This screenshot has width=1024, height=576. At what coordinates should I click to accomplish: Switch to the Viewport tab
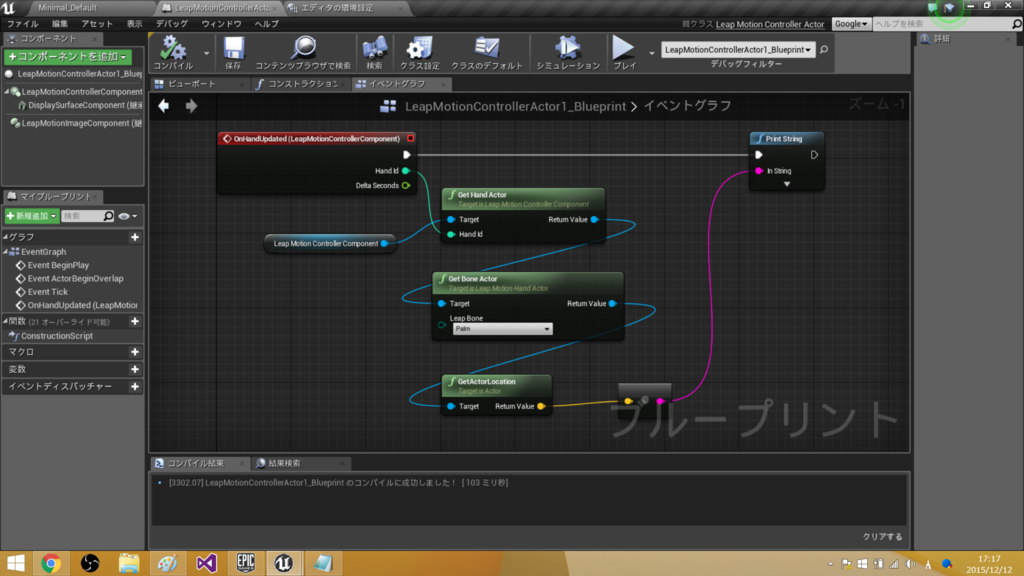pyautogui.click(x=192, y=84)
